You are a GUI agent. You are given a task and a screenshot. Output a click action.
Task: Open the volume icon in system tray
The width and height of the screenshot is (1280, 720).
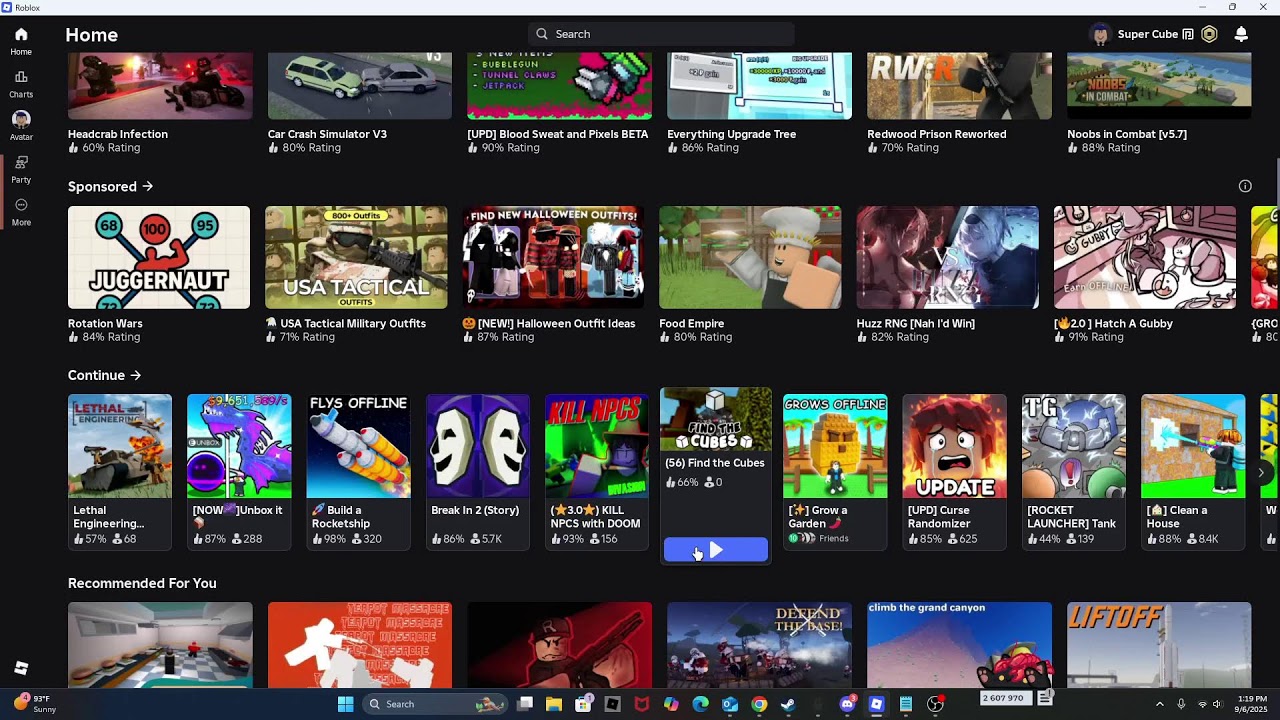pyautogui.click(x=1217, y=704)
